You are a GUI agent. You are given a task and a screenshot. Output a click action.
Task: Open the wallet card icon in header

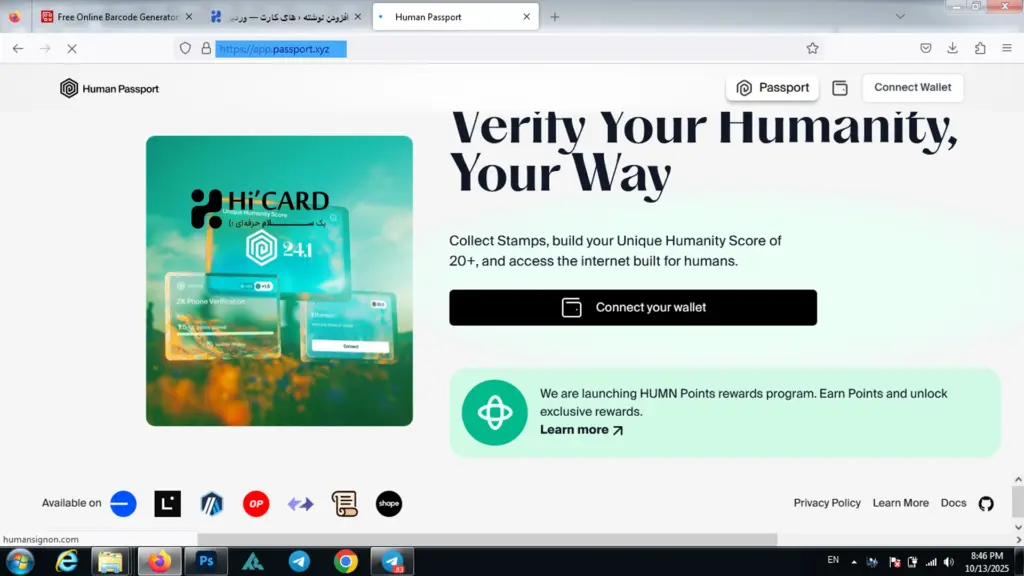pos(840,88)
